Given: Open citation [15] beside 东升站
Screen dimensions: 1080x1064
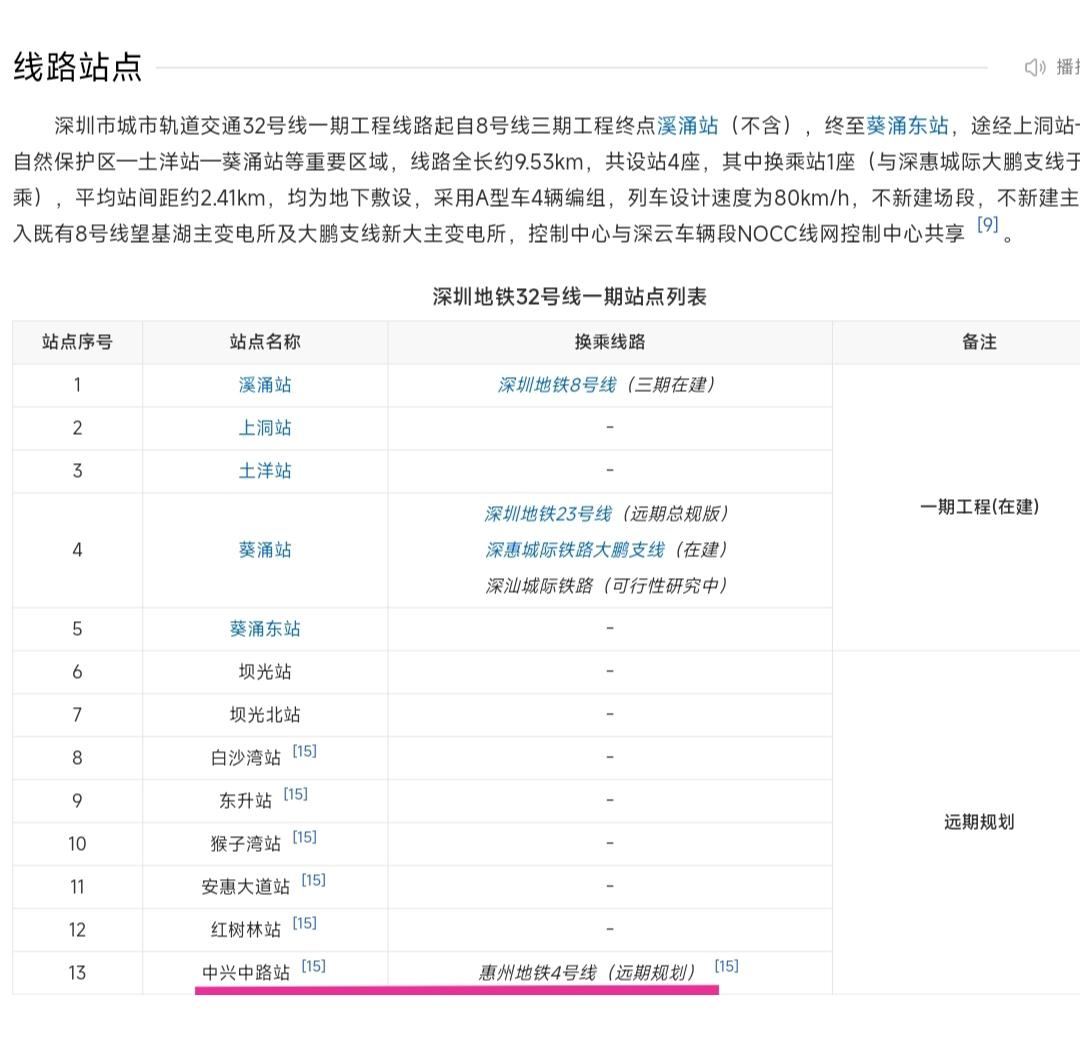Looking at the screenshot, I should 295,794.
